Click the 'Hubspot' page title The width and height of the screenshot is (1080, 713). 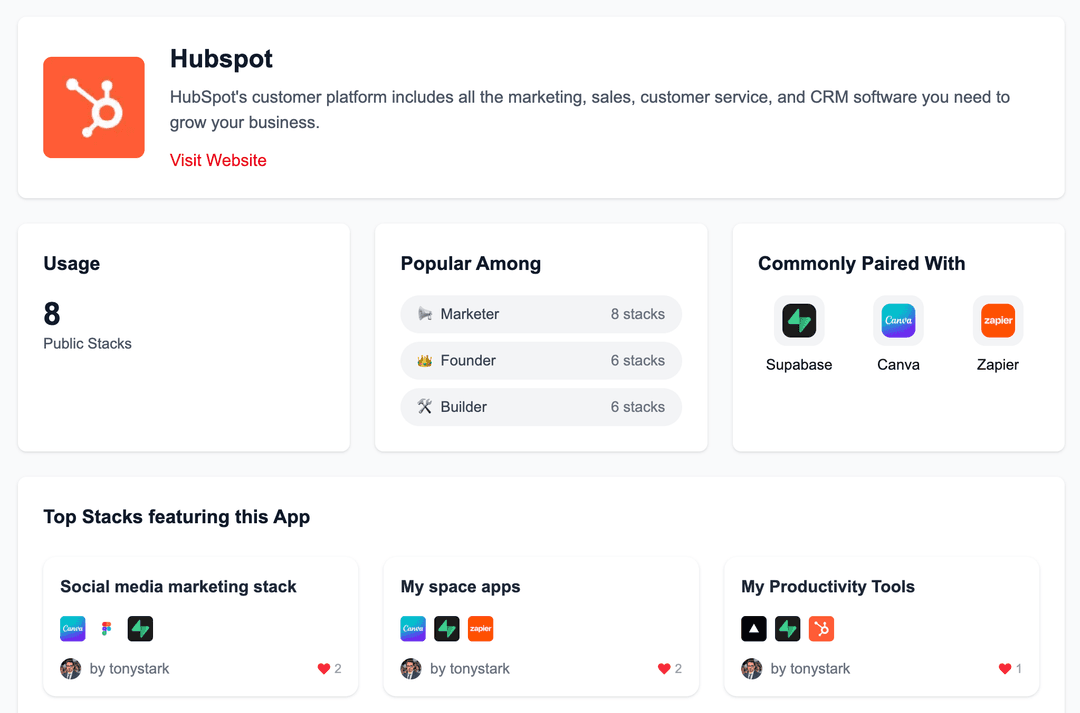click(221, 59)
